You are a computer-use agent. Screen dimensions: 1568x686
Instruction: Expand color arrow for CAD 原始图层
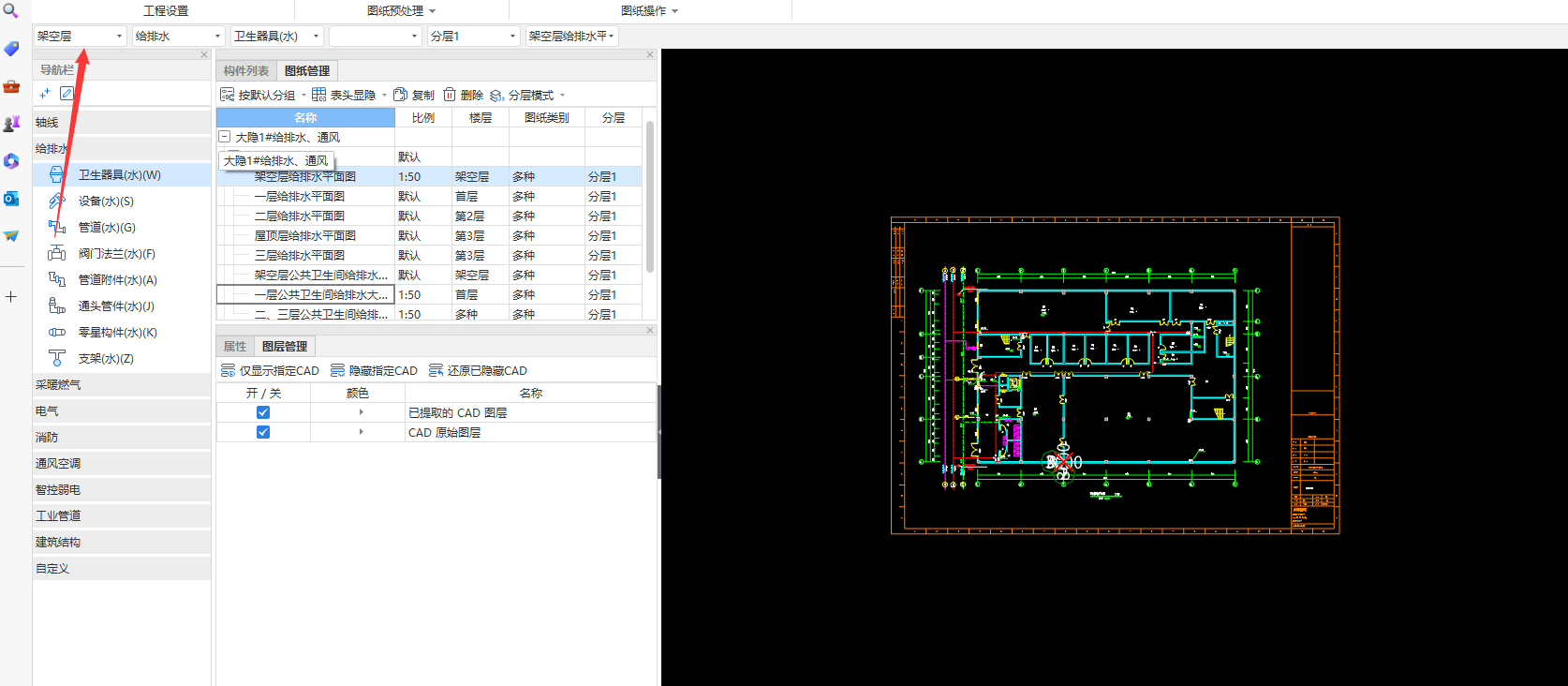tap(361, 432)
